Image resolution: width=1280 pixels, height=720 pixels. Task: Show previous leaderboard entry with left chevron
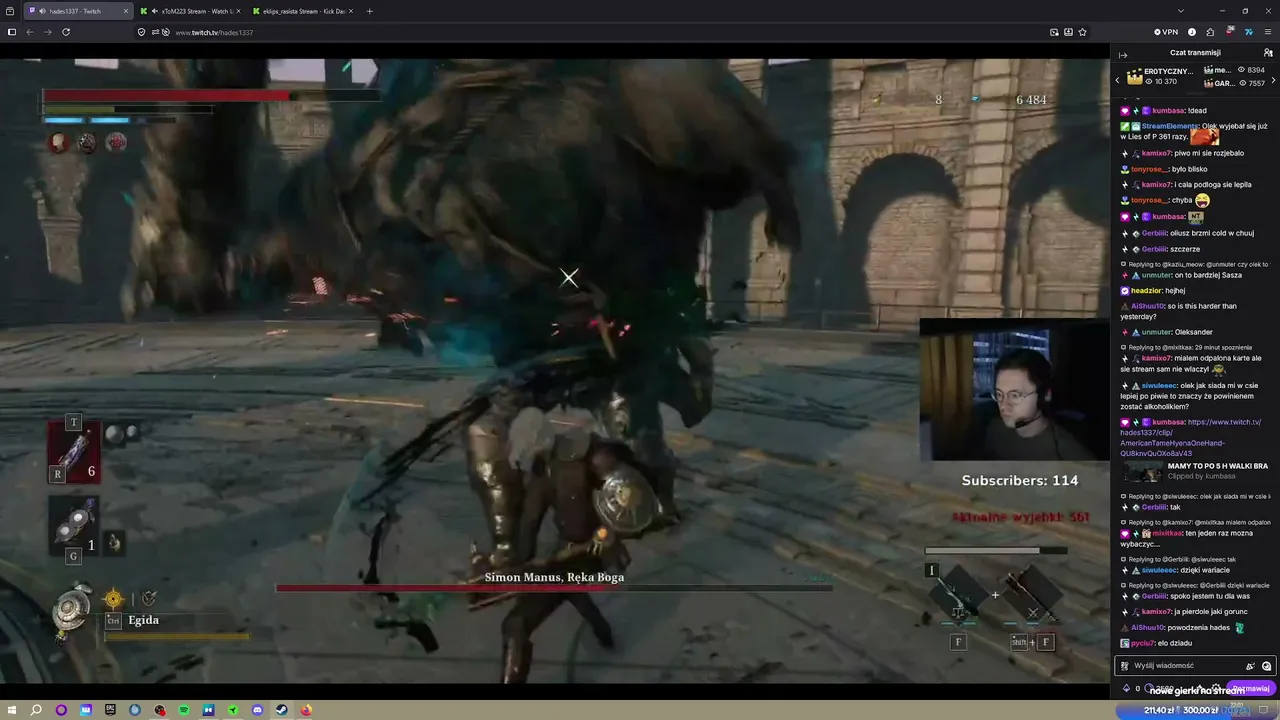click(1118, 79)
